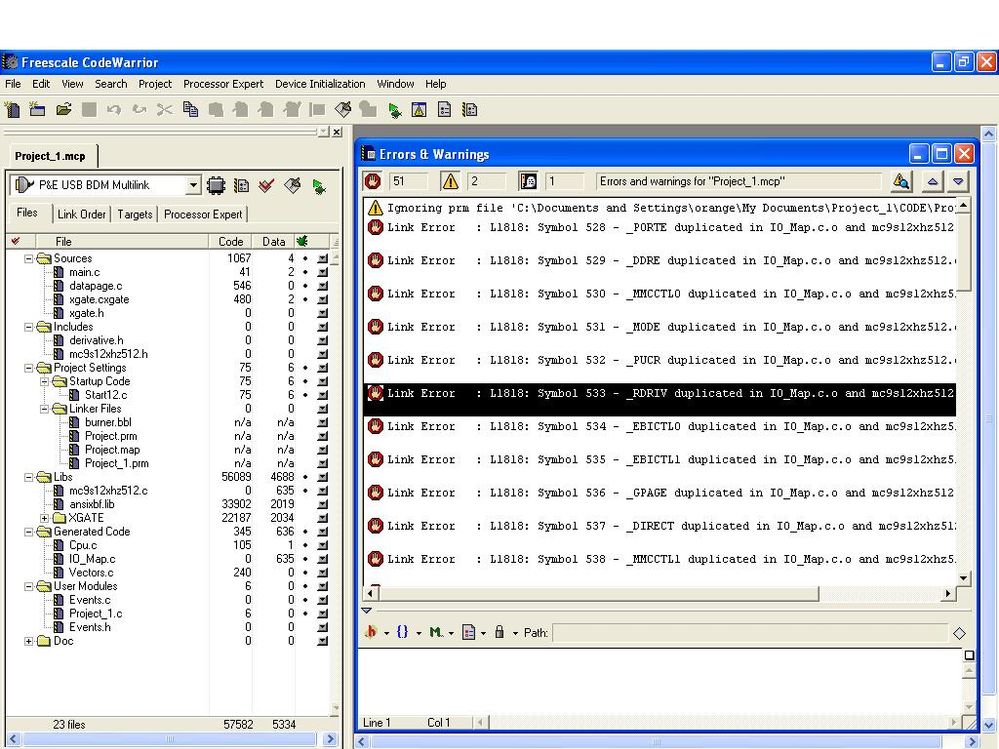The image size is (999, 749).
Task: Go to previous message with up arrow
Action: point(932,182)
